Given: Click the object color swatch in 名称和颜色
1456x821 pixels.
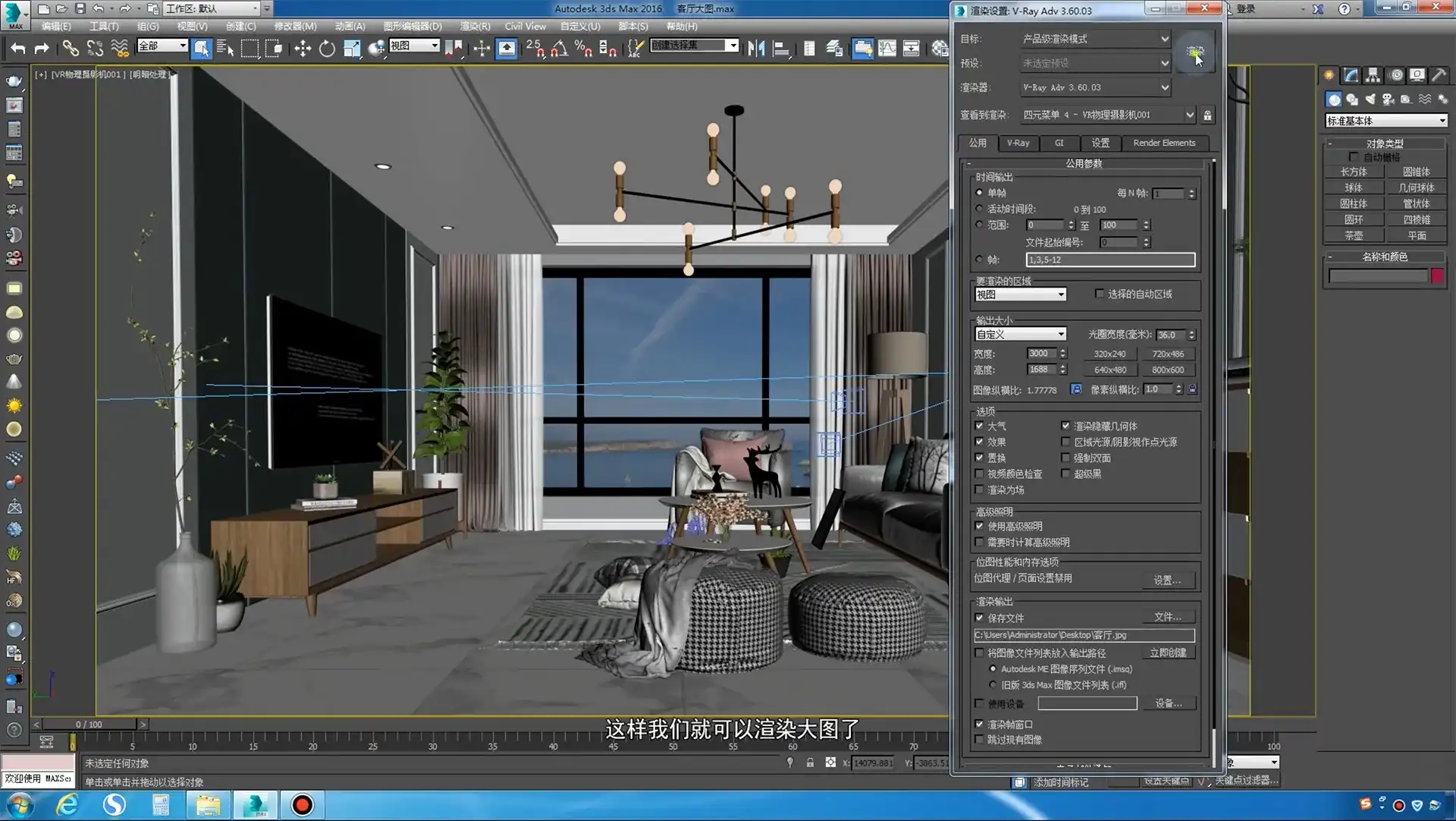Looking at the screenshot, I should click(1438, 275).
